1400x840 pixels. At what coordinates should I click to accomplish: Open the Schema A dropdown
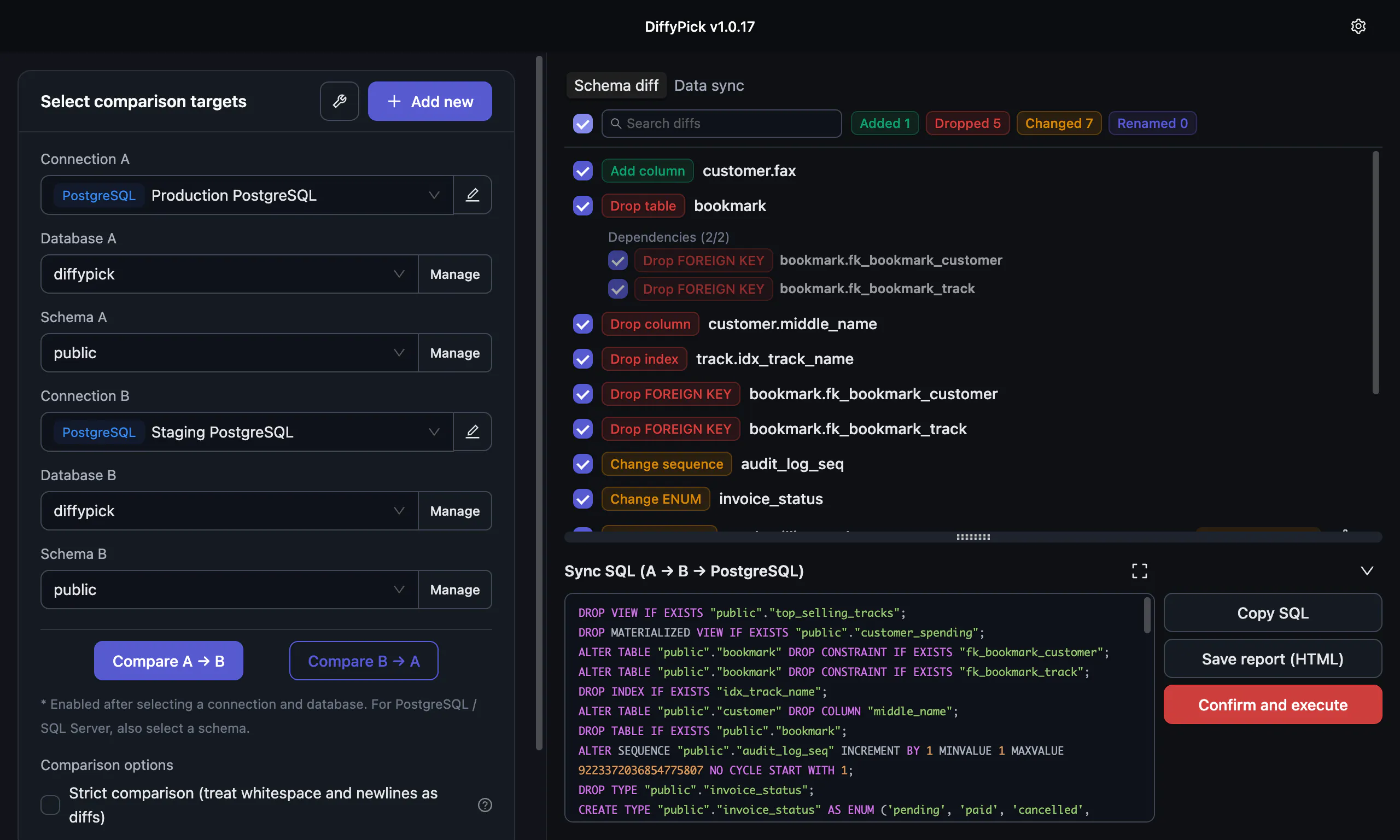229,353
